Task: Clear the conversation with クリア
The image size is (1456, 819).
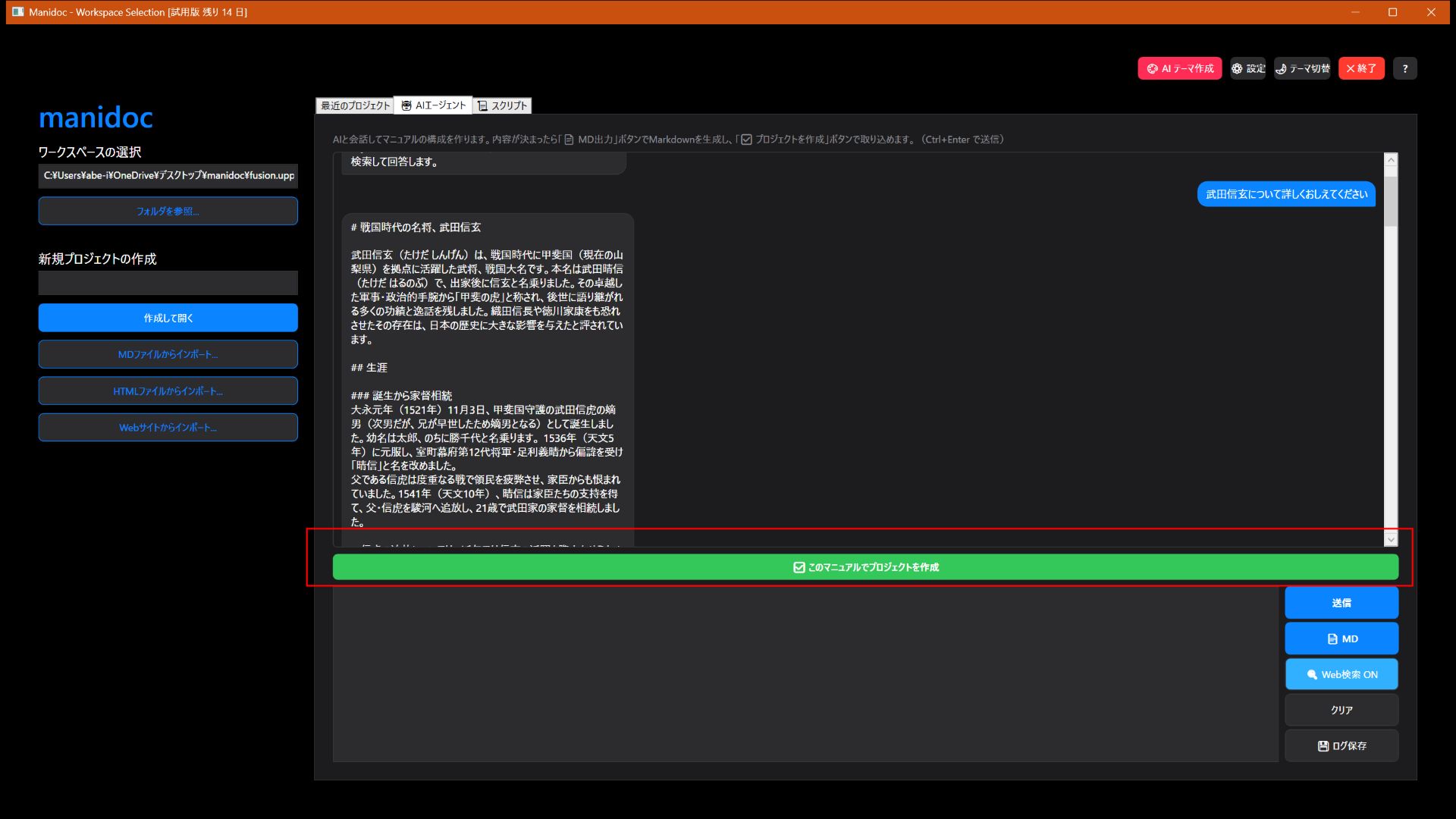Action: click(1341, 710)
